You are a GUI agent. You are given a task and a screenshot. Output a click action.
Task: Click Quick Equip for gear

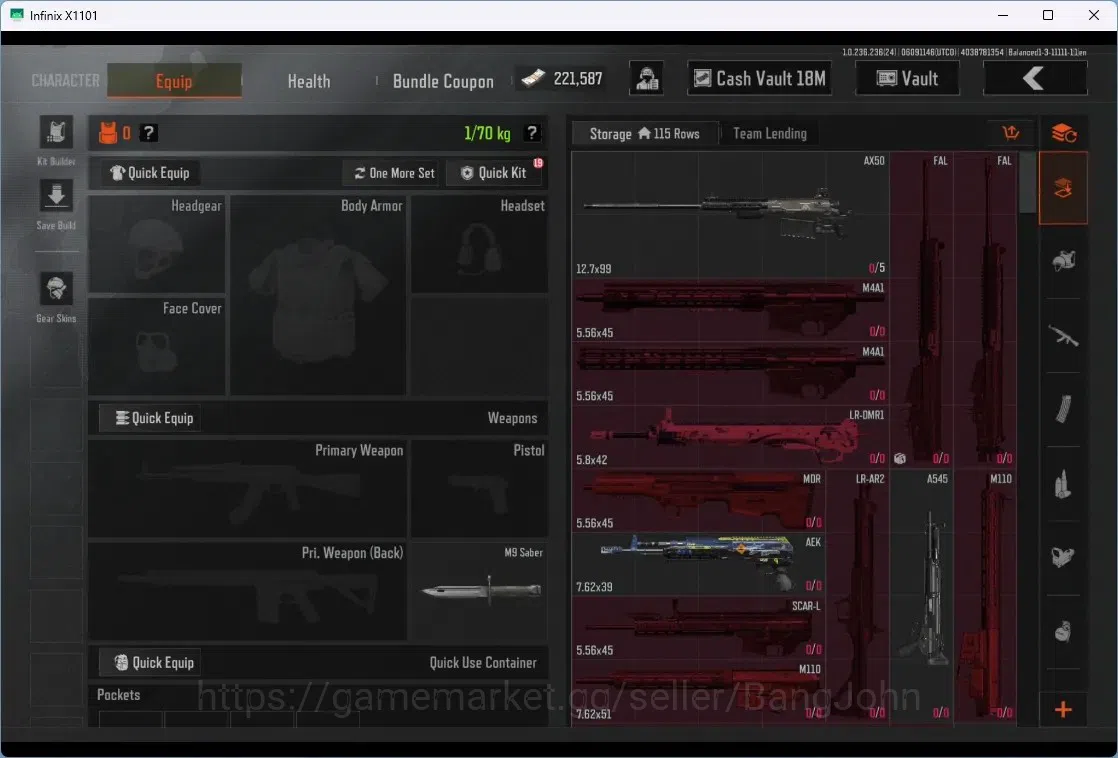150,173
